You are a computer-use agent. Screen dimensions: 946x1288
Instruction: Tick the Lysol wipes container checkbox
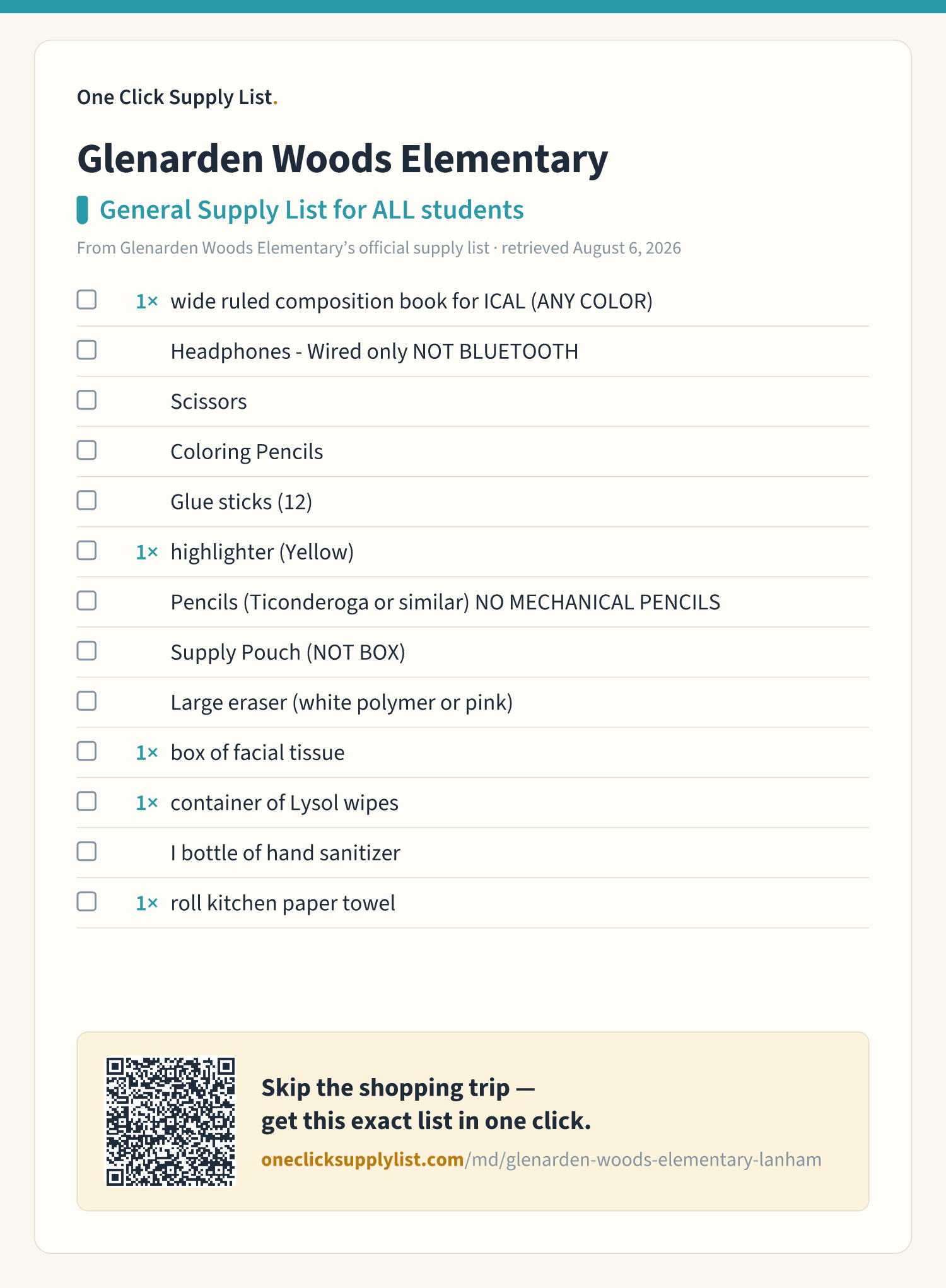86,801
